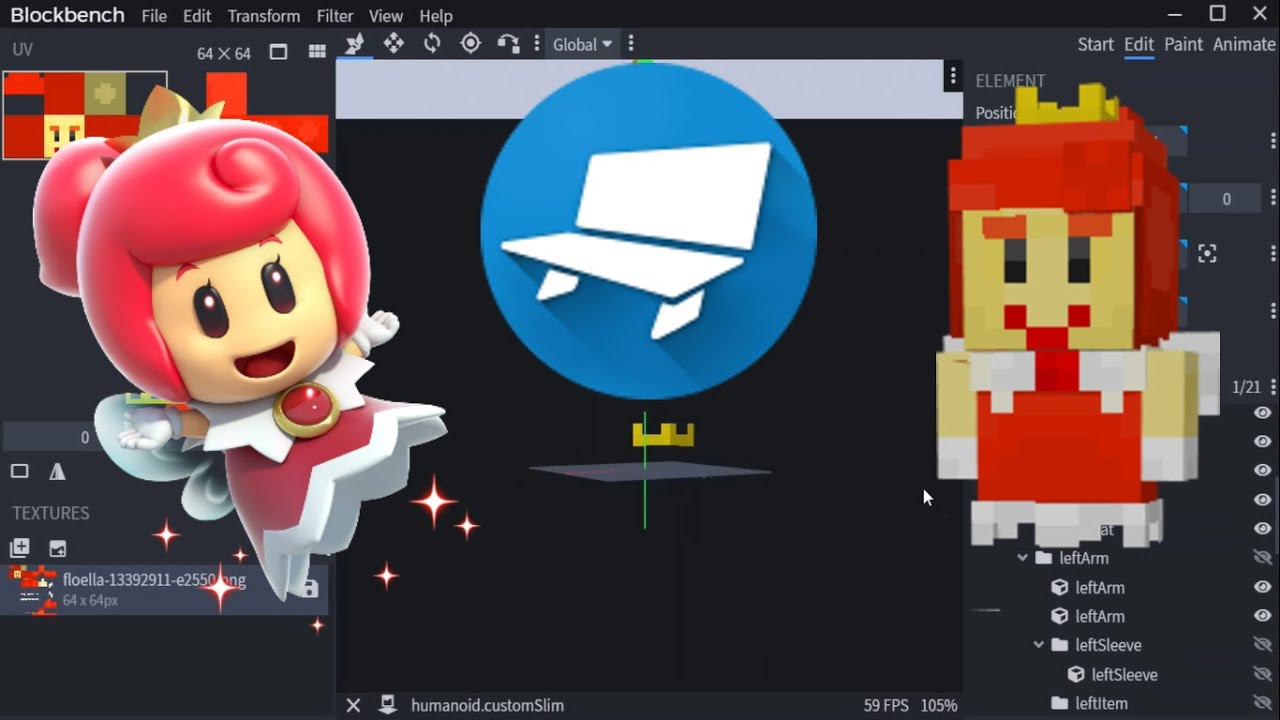
Task: Click the Create Texture plus icon
Action: coord(19,548)
